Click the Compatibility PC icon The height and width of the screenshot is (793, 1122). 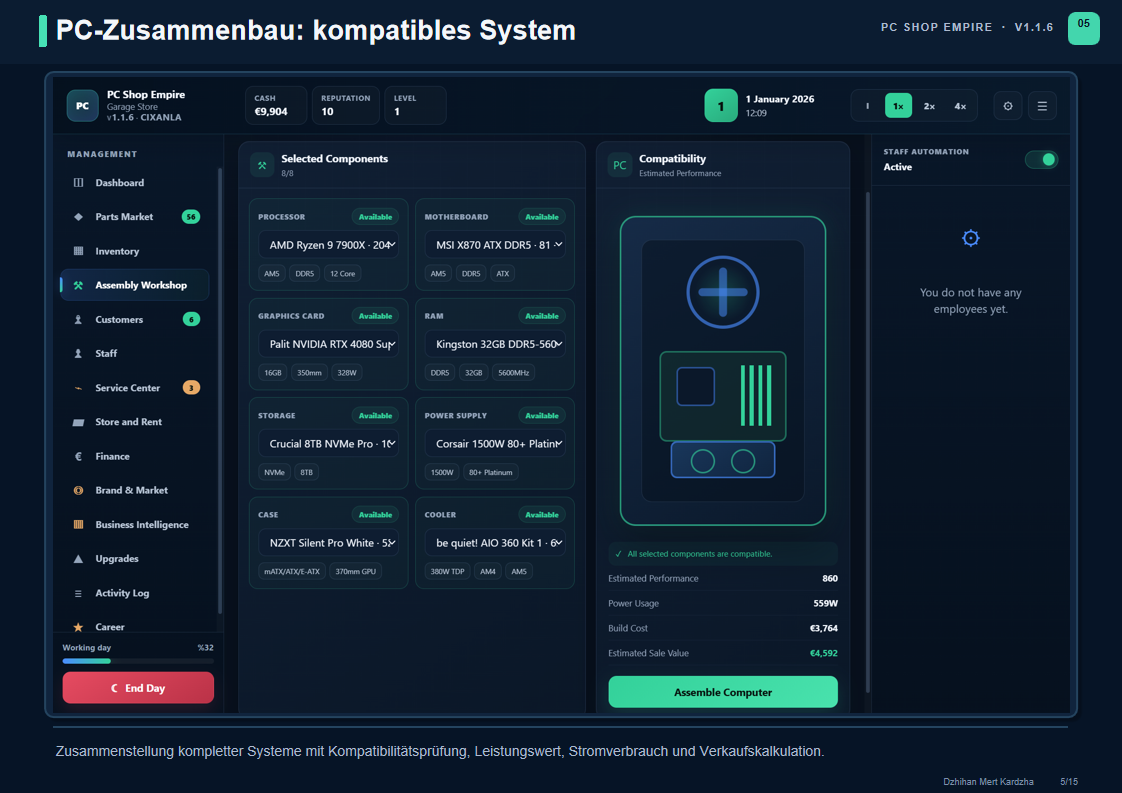(620, 165)
